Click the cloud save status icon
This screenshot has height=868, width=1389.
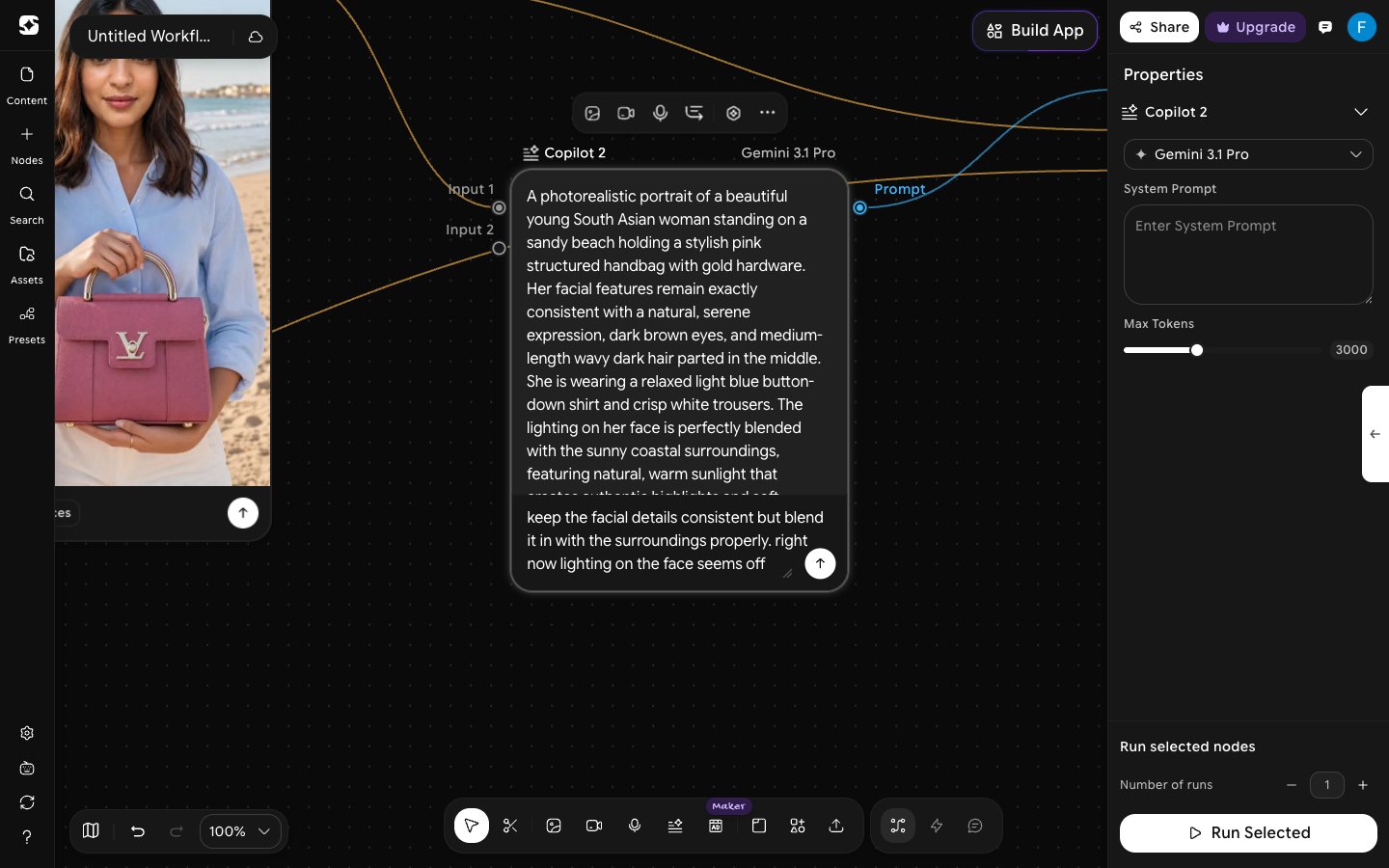pyautogui.click(x=256, y=37)
